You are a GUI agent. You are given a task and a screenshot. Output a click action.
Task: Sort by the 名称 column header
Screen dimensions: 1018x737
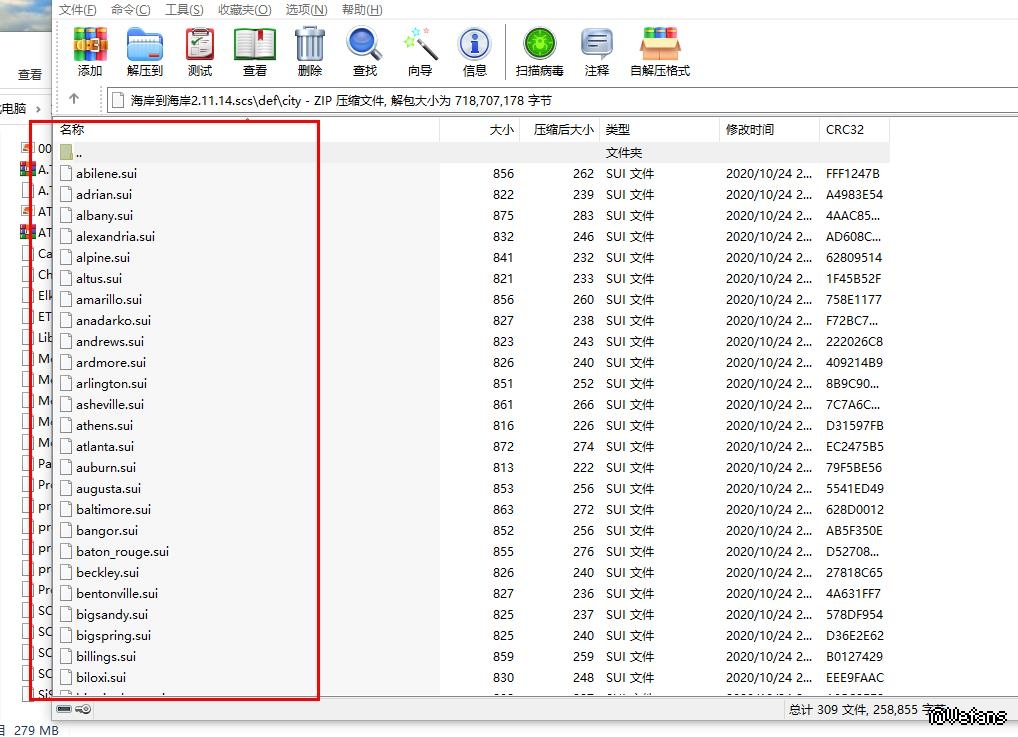tap(72, 130)
